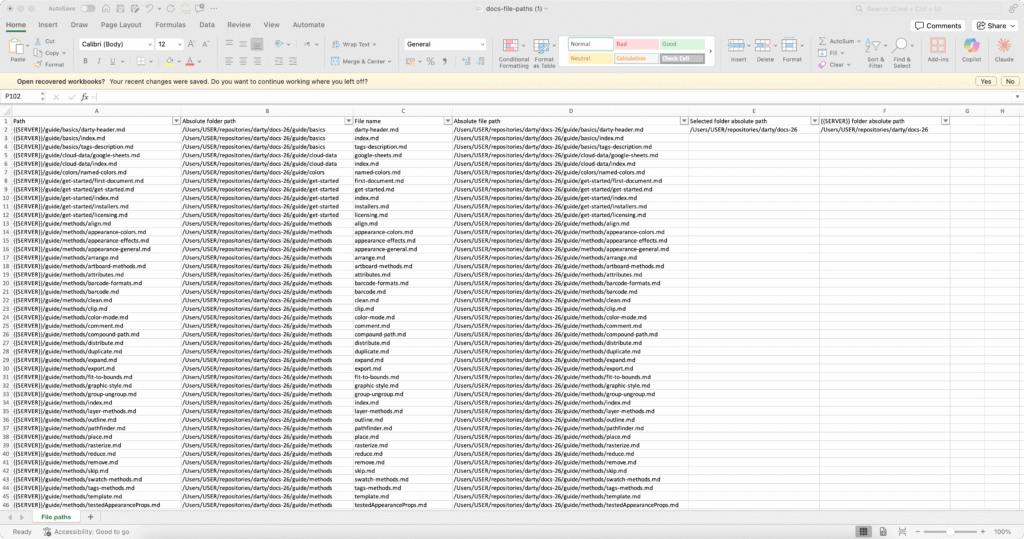1024x539 pixels.
Task: Open the Automate ribbon tab
Action: click(x=308, y=25)
